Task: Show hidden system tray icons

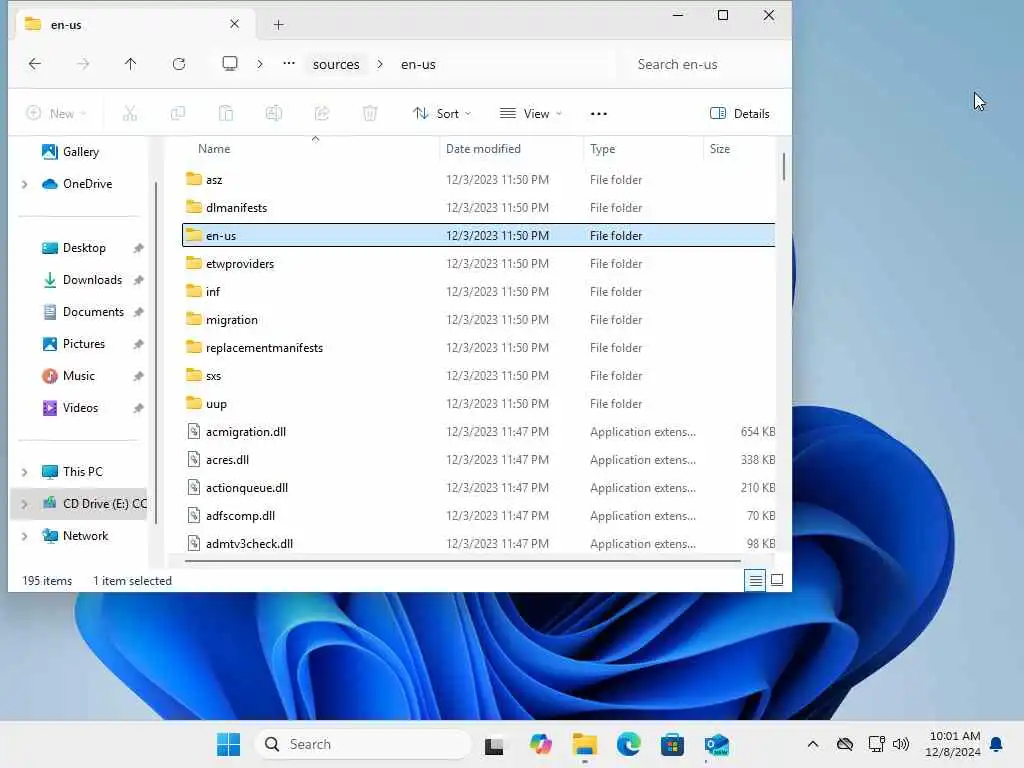Action: click(813, 744)
